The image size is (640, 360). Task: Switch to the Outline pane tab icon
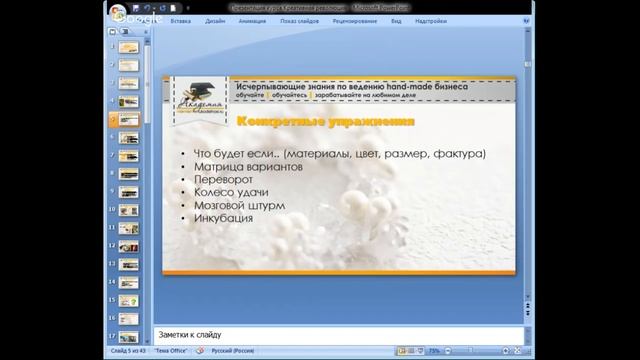click(x=125, y=31)
